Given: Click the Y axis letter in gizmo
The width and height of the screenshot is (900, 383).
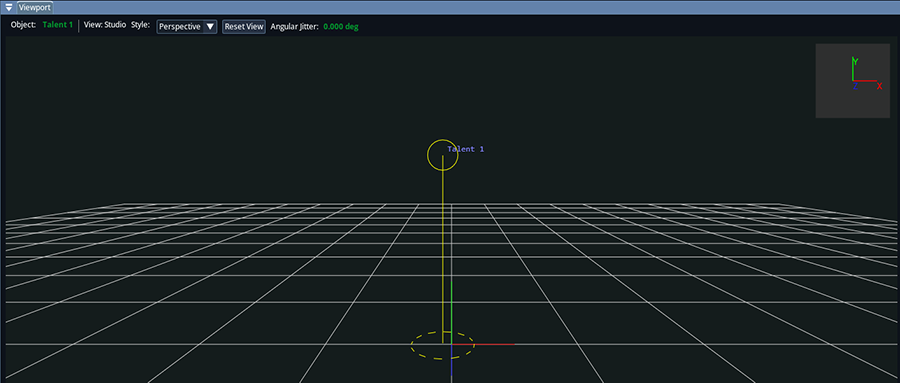Looking at the screenshot, I should pyautogui.click(x=855, y=61).
